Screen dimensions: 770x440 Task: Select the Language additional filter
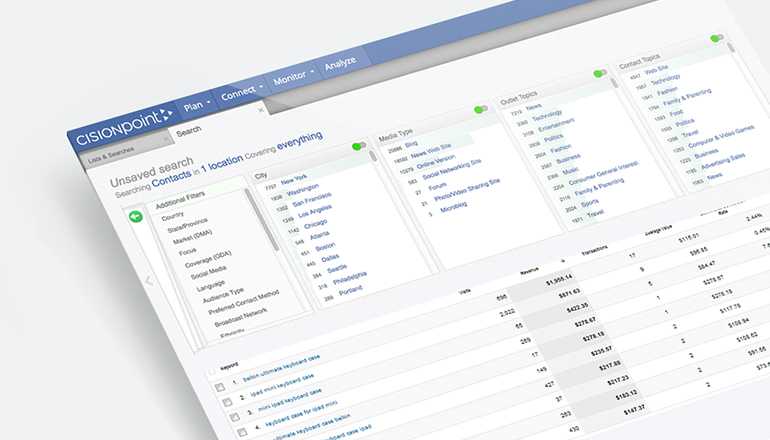pos(211,286)
